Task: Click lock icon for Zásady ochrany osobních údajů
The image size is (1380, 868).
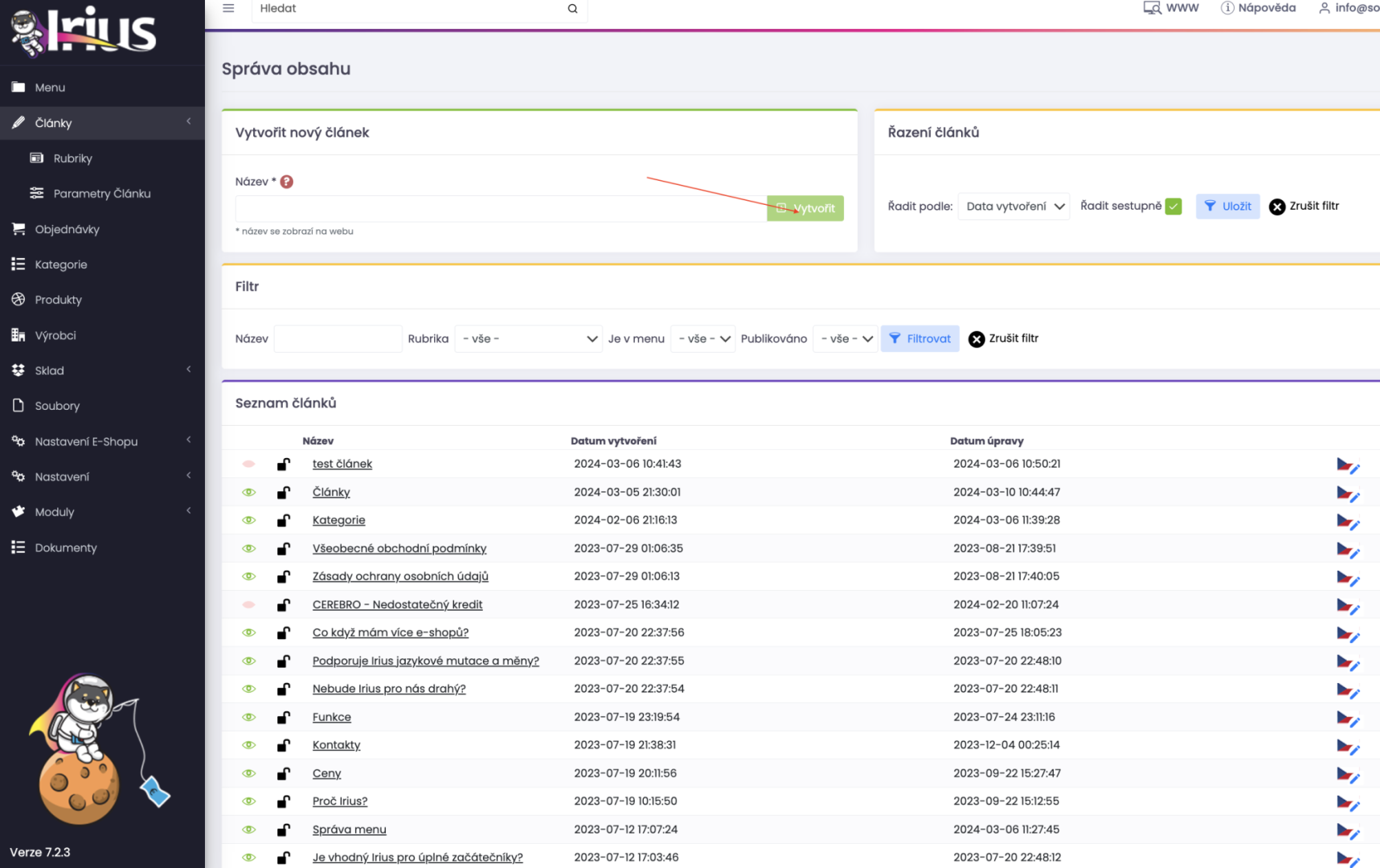Action: point(283,576)
